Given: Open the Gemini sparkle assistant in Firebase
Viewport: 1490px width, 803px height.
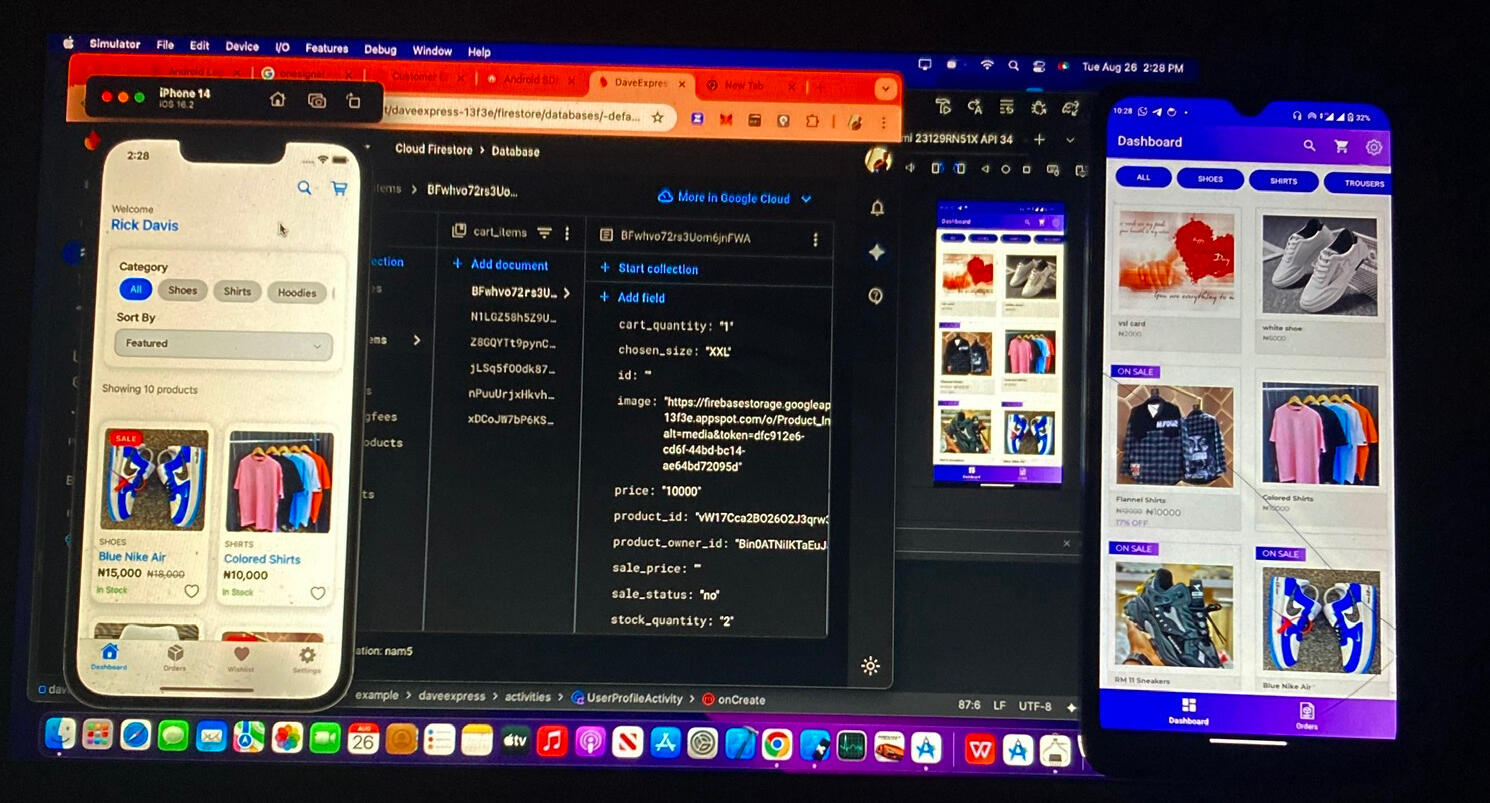Looking at the screenshot, I should 877,253.
